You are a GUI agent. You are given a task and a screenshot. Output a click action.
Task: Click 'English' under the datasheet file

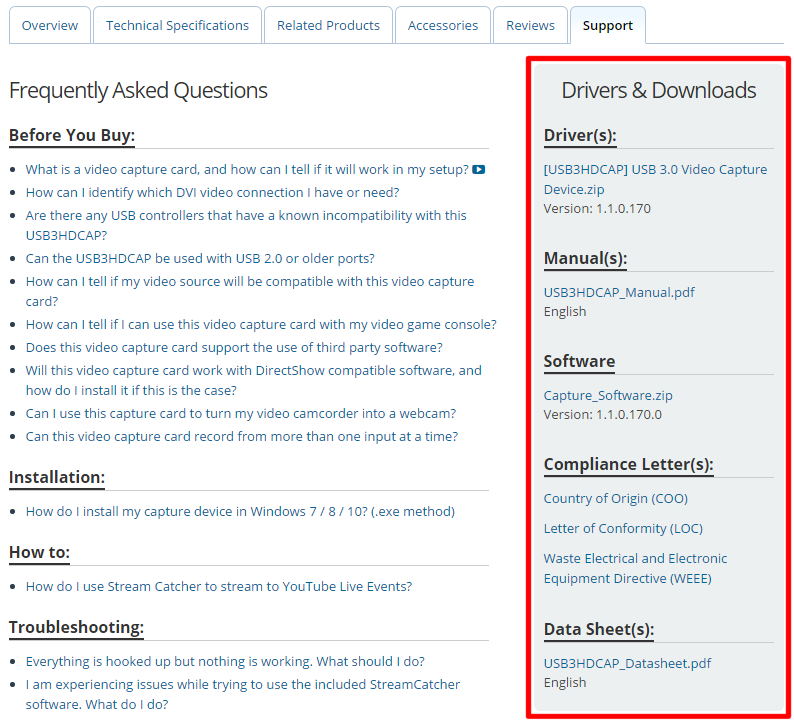click(x=565, y=683)
